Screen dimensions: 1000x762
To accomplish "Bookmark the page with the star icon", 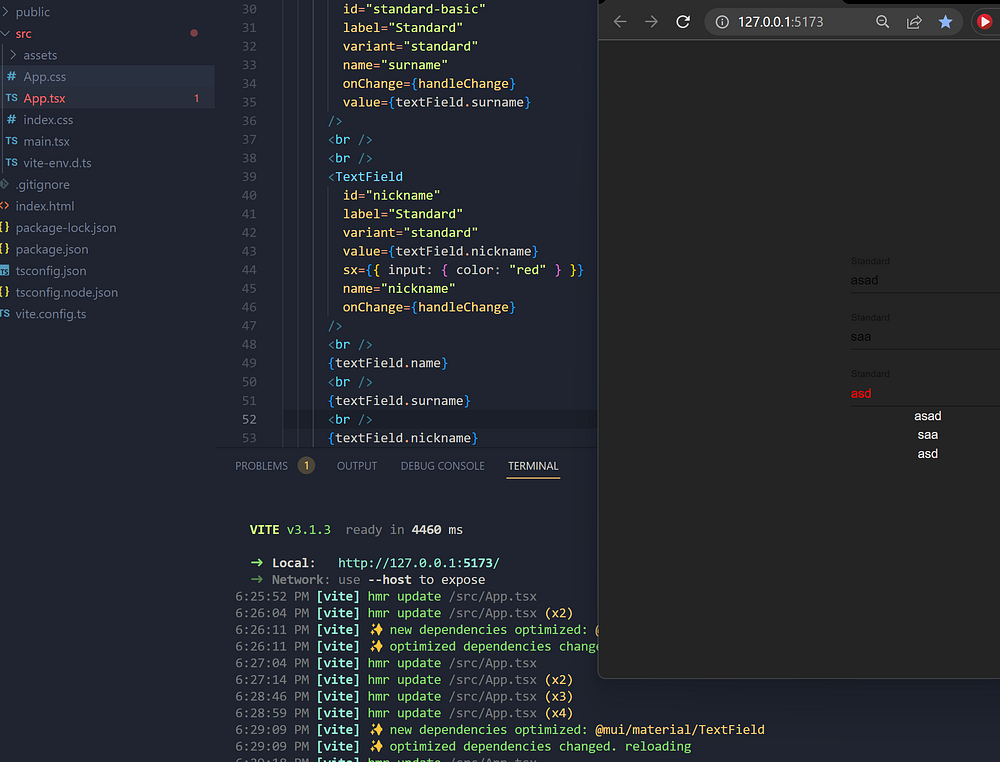I will [945, 22].
